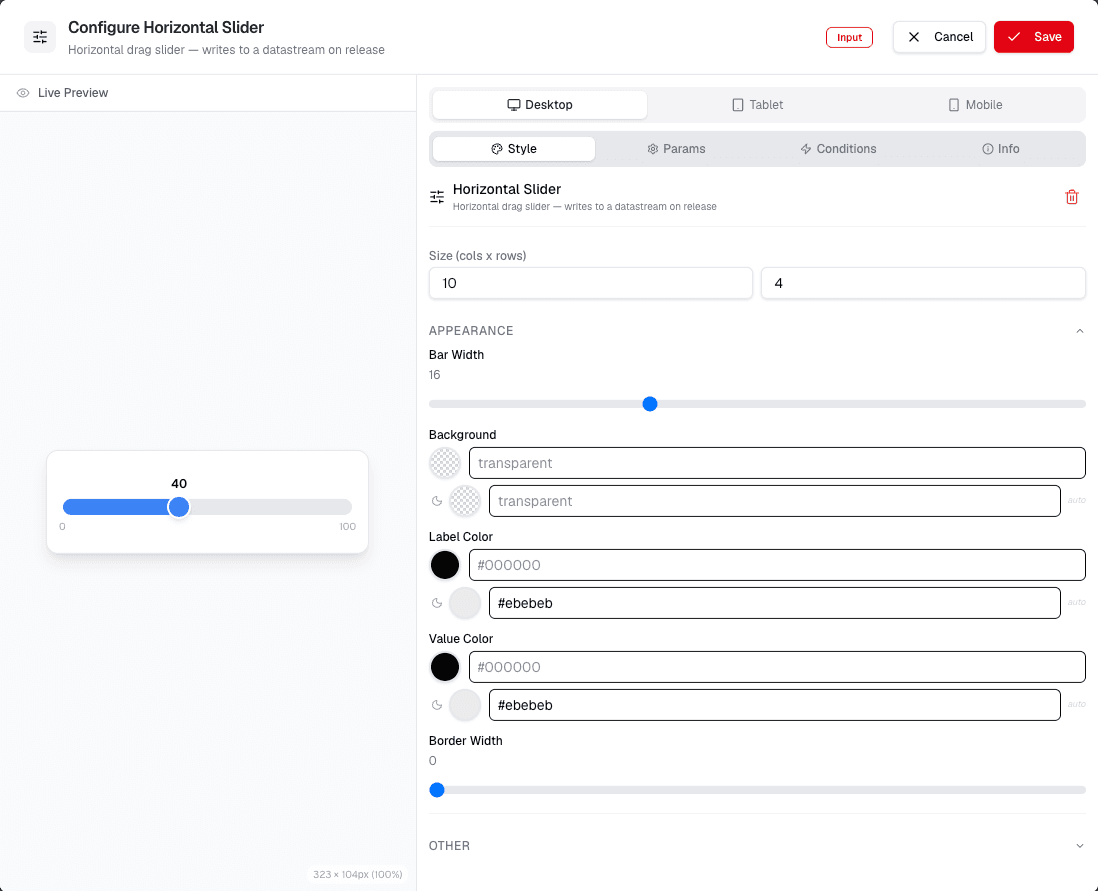Image resolution: width=1098 pixels, height=891 pixels.
Task: Click the moon icon in the Background dark row
Action: (x=437, y=501)
